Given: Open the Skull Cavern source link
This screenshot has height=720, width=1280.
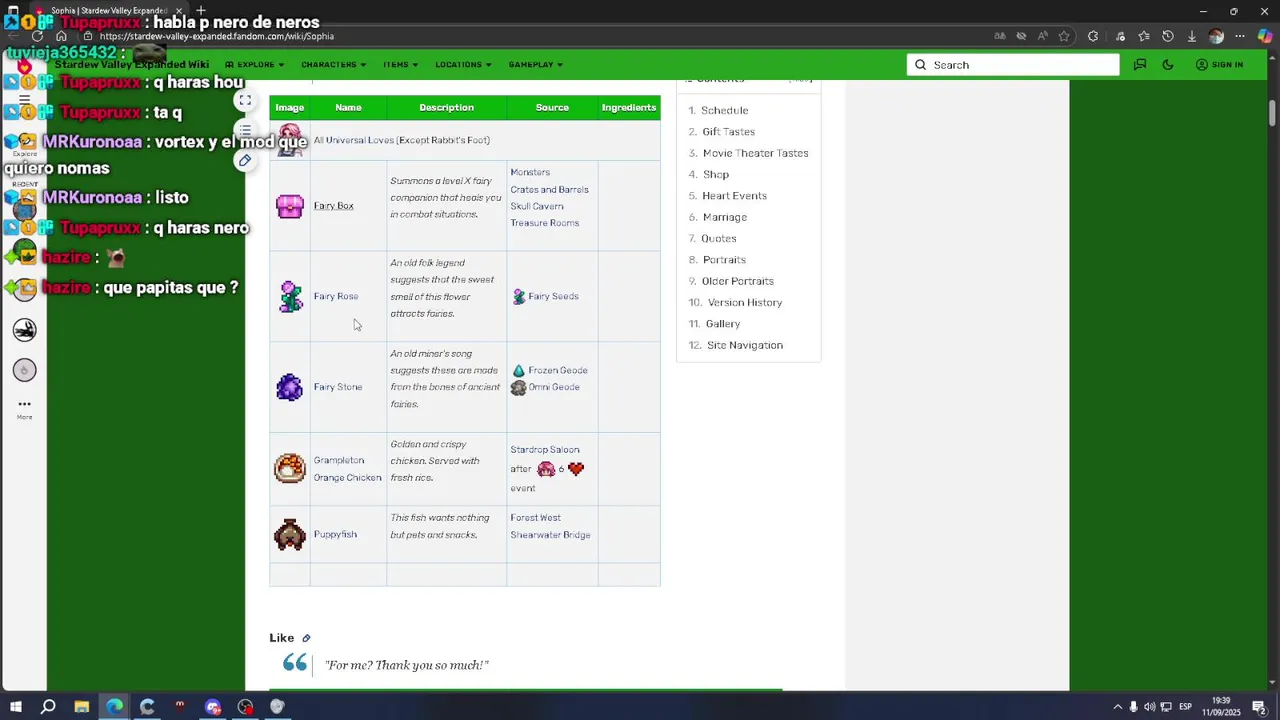Looking at the screenshot, I should [537, 207].
